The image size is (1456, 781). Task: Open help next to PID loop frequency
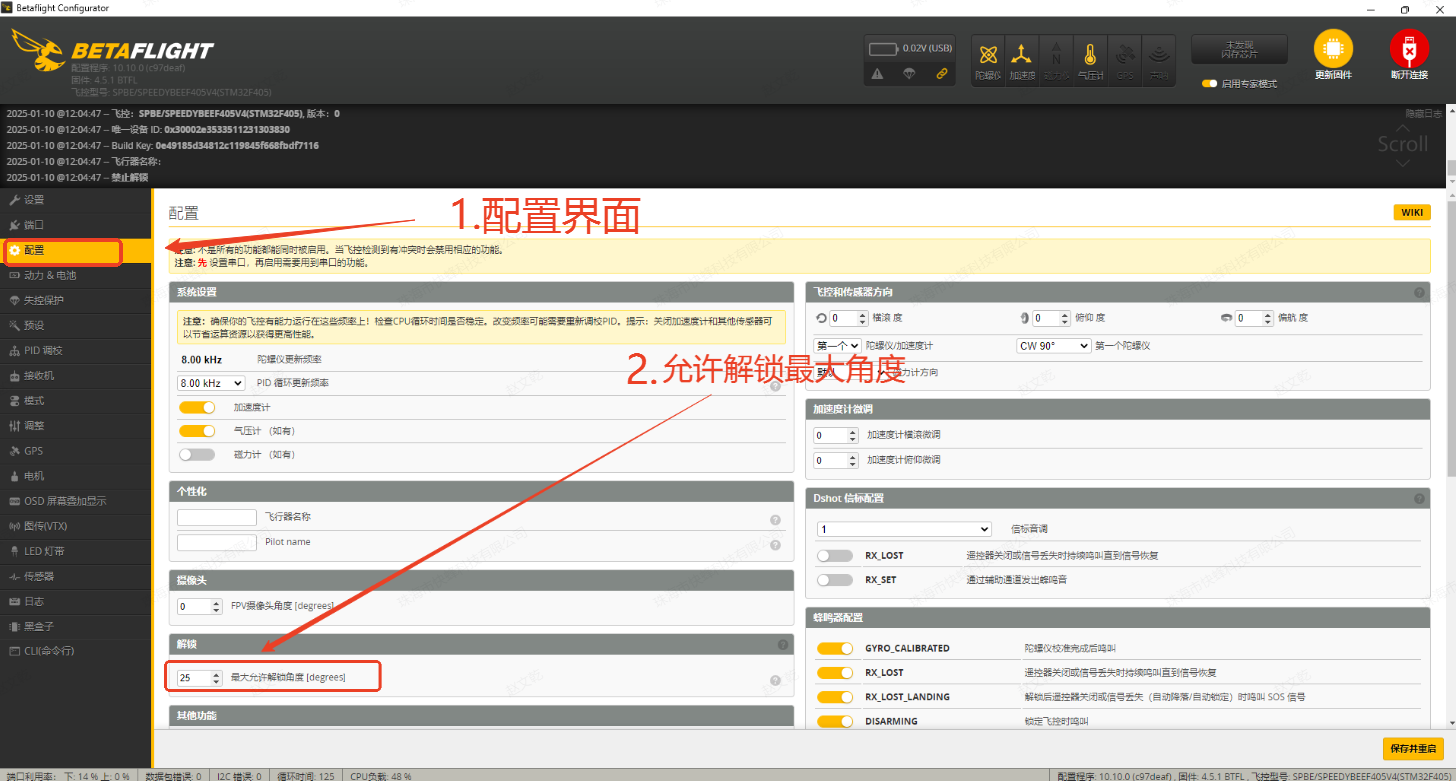(775, 385)
